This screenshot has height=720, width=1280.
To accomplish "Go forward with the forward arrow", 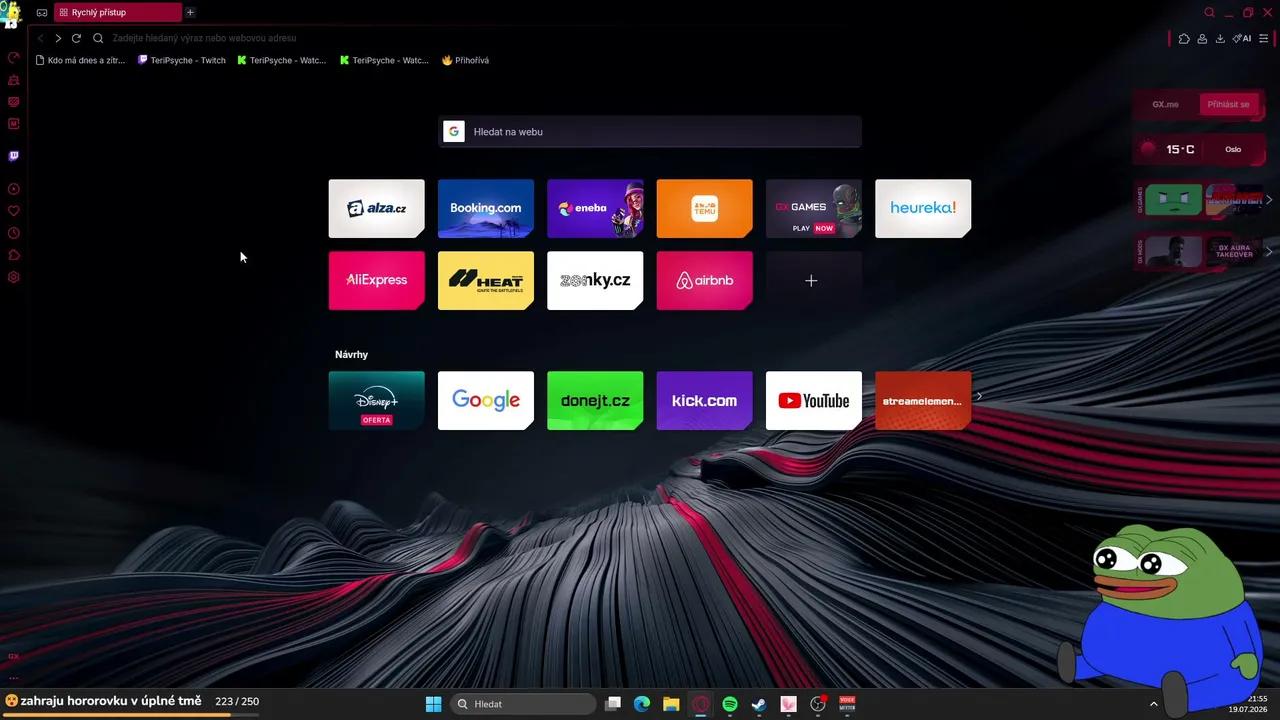I will tap(58, 38).
